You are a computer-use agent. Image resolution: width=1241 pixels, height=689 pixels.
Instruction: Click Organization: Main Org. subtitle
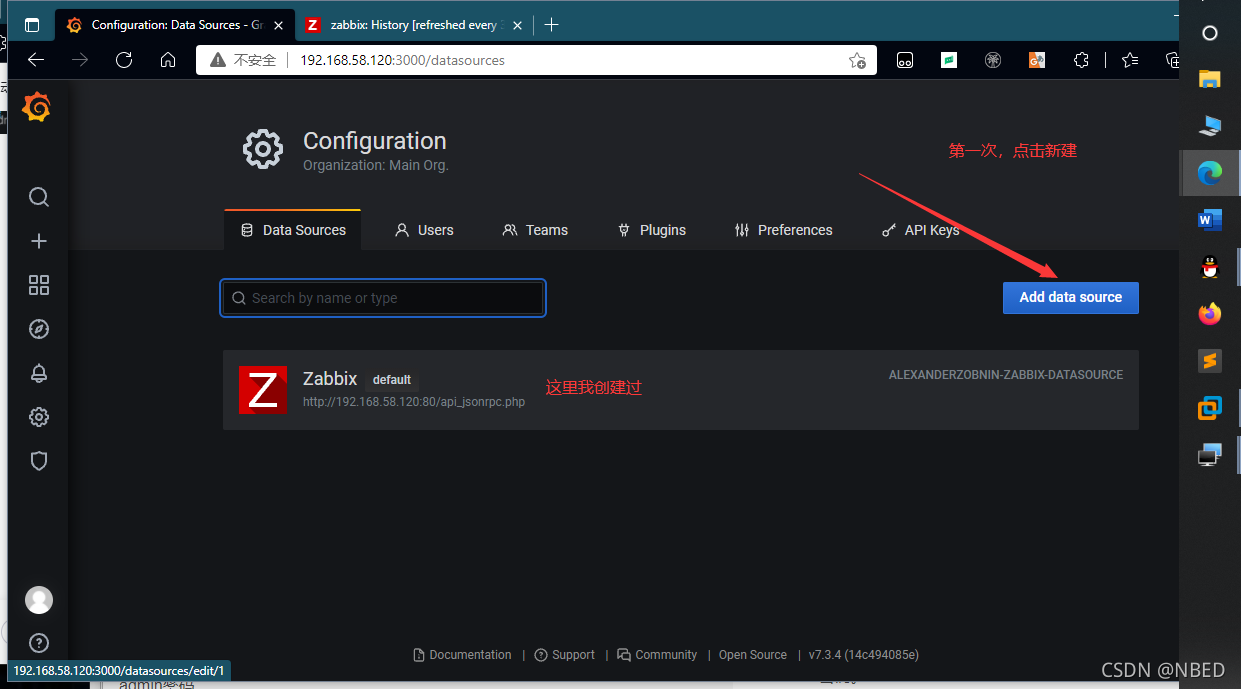376,165
